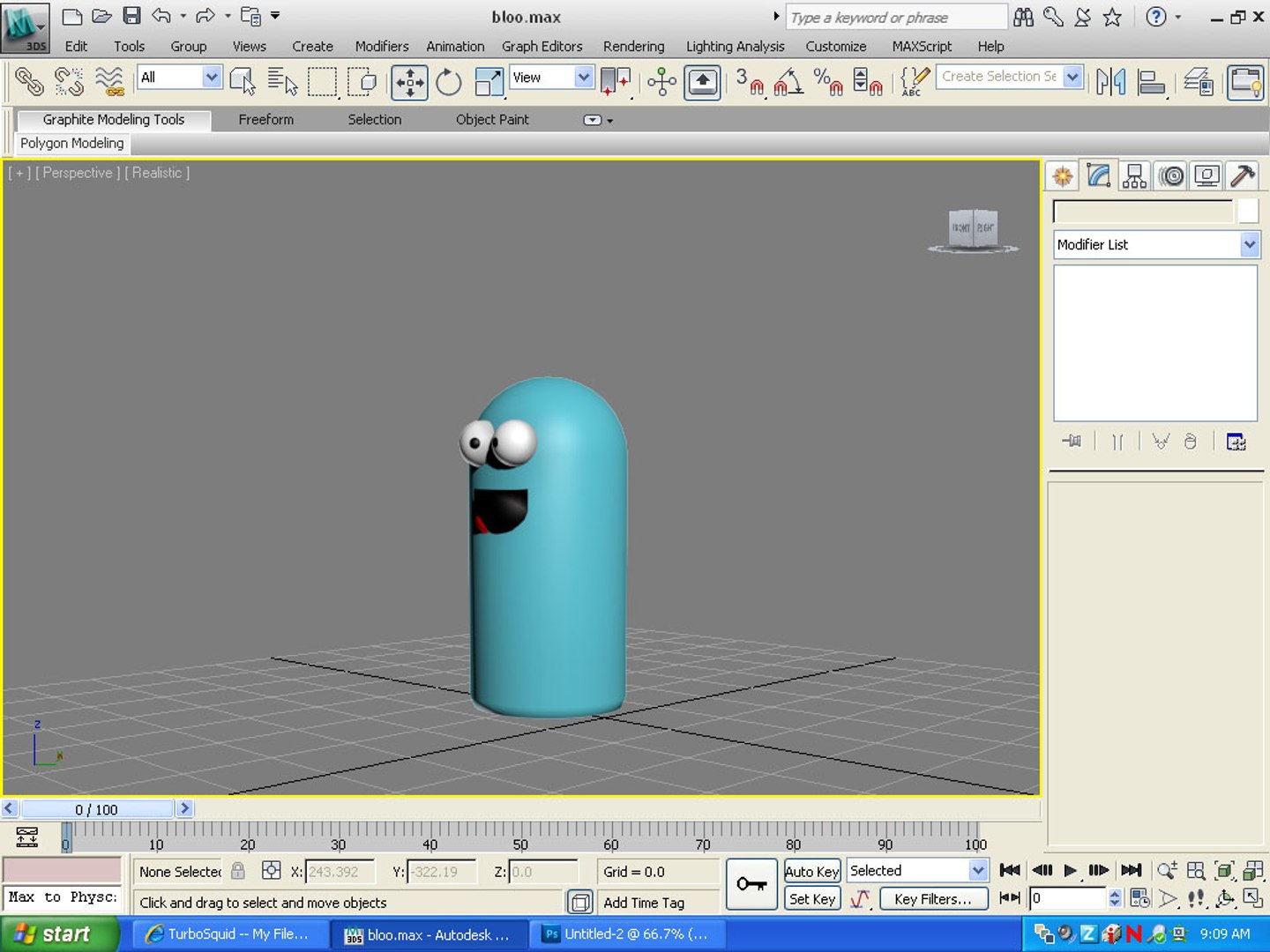Viewport: 1270px width, 952px height.
Task: Open the Graph Editors menu
Action: pyautogui.click(x=542, y=47)
